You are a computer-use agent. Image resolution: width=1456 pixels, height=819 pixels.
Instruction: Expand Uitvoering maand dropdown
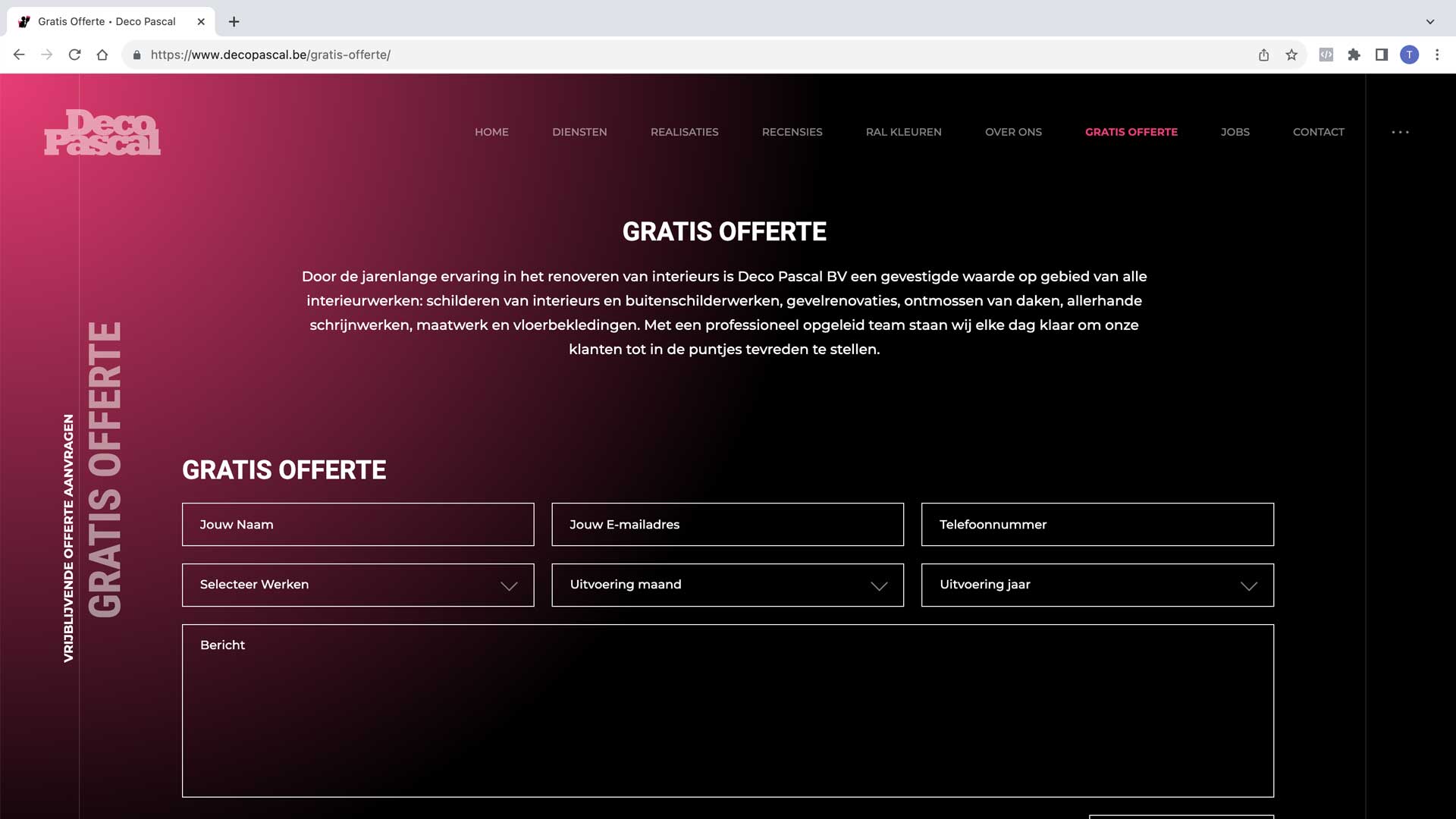727,585
